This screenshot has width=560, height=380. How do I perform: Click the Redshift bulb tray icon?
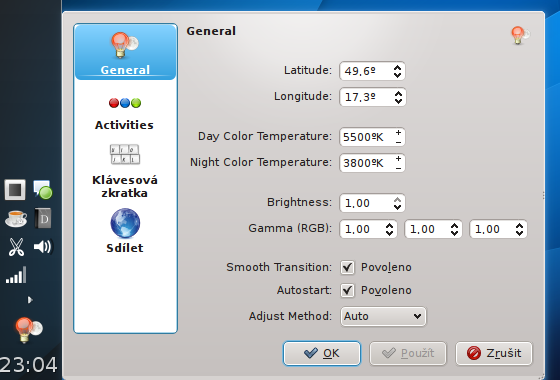click(x=28, y=329)
